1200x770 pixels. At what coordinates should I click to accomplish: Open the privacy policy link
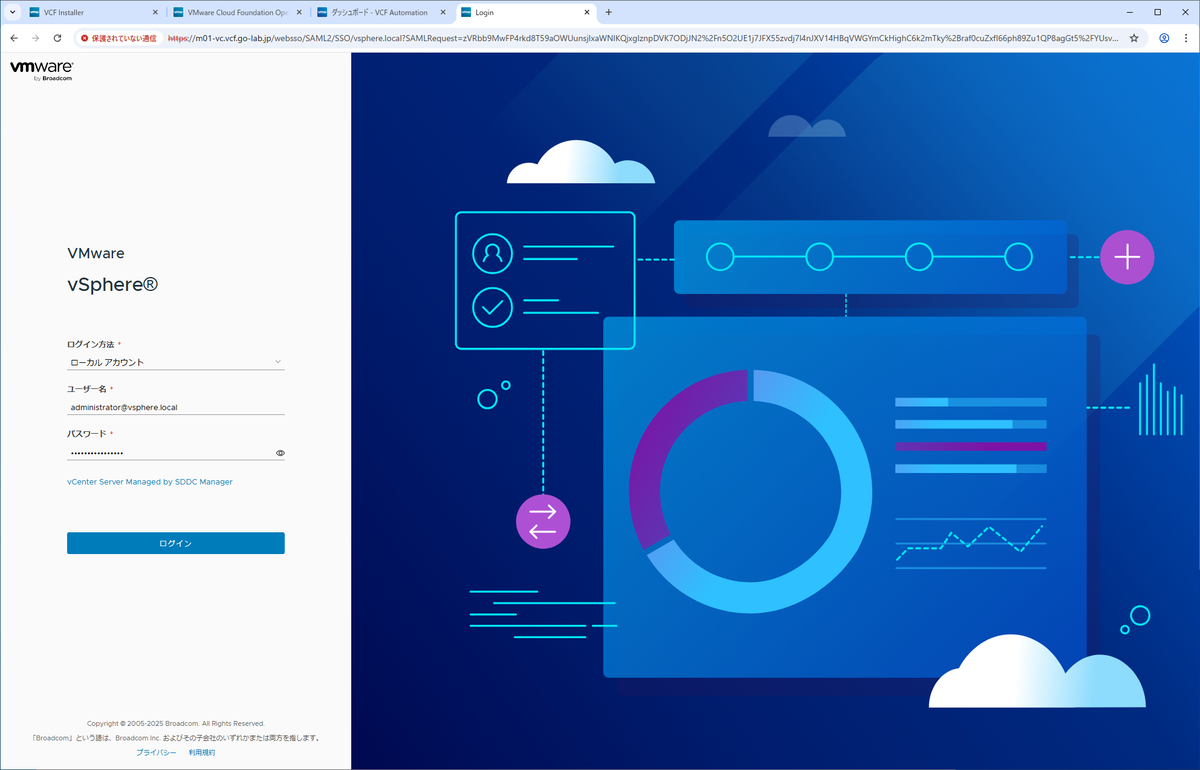156,752
